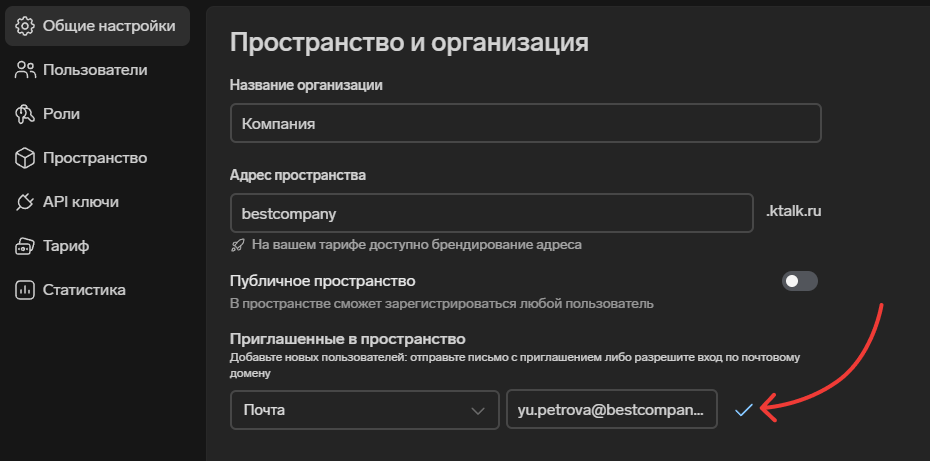Click the Пространство cube icon

coord(26,158)
